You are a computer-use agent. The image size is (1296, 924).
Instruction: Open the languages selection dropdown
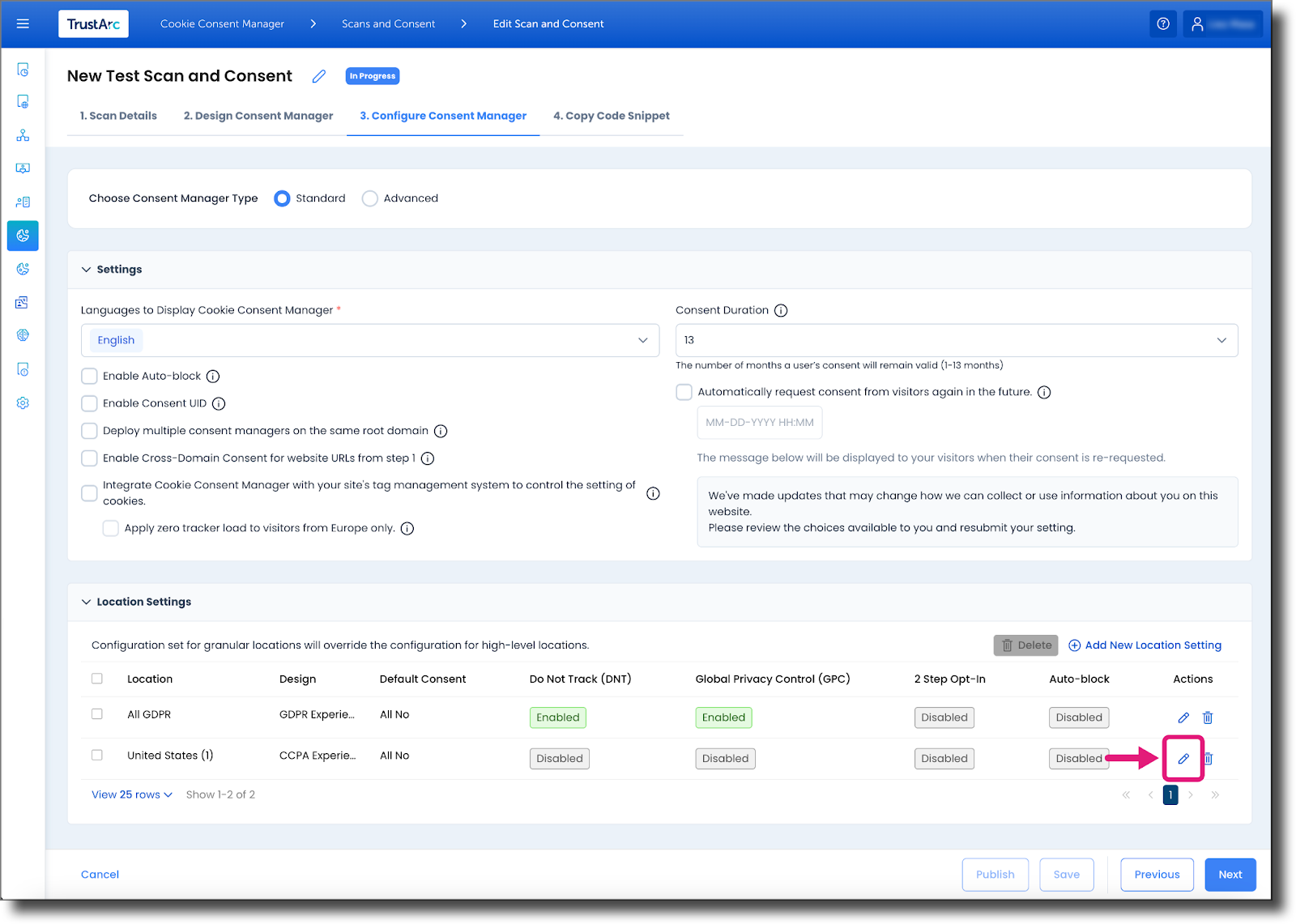click(643, 340)
